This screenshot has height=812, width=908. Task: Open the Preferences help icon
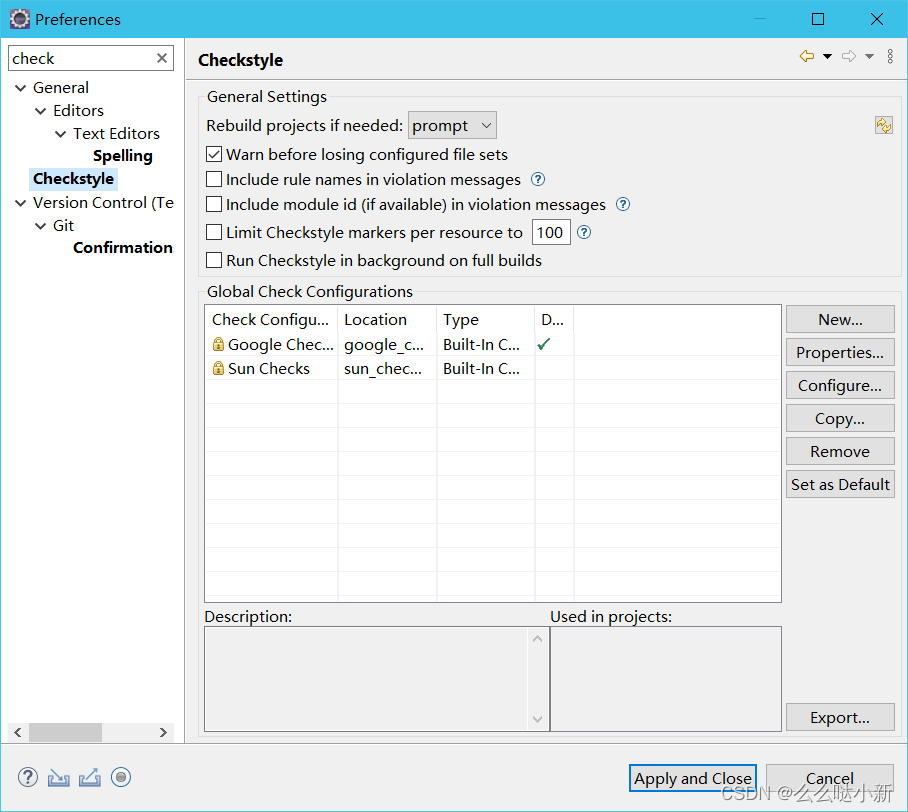(27, 777)
